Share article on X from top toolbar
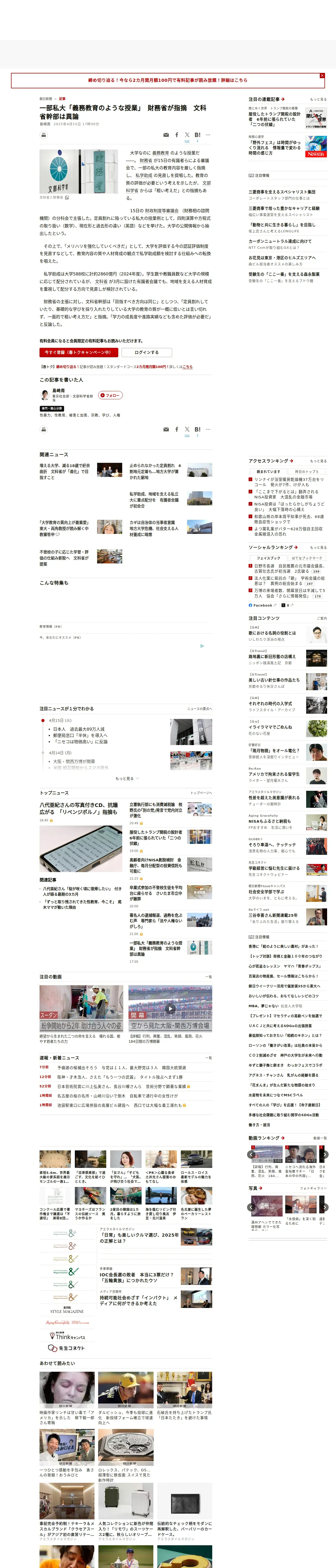Screen dimensions: 336x1568 click(x=187, y=135)
